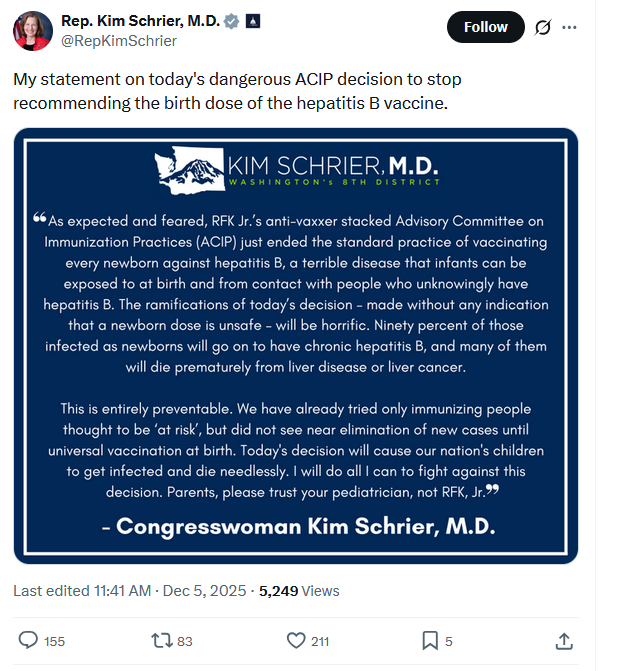Follow Rep. Kim Schrier
Image resolution: width=623 pixels, height=671 pixels.
485,27
